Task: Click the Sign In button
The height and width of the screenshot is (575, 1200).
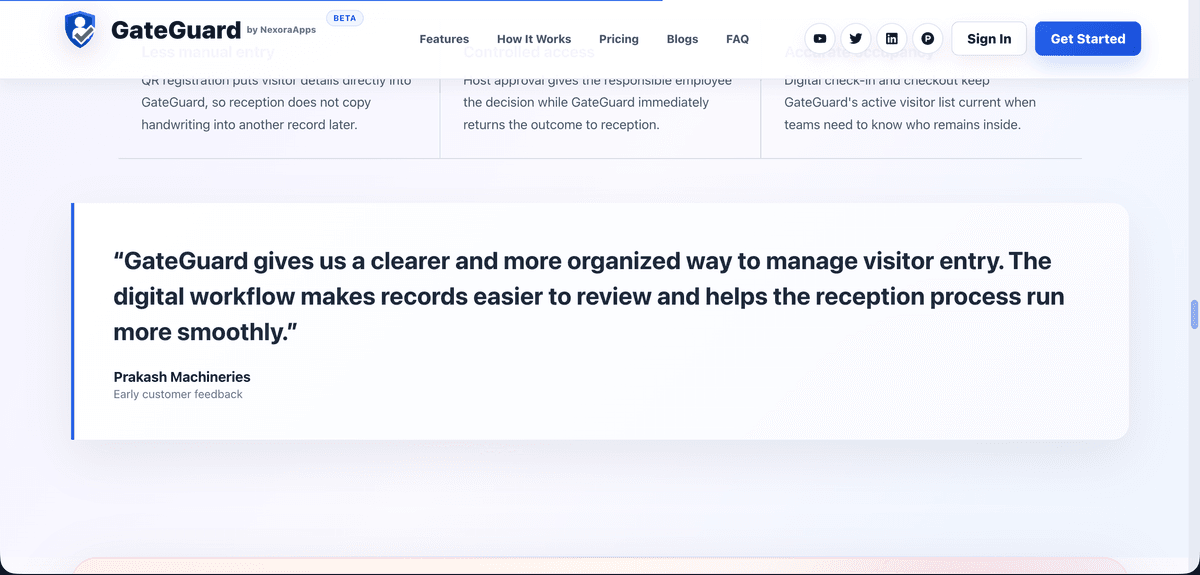Action: pos(989,39)
